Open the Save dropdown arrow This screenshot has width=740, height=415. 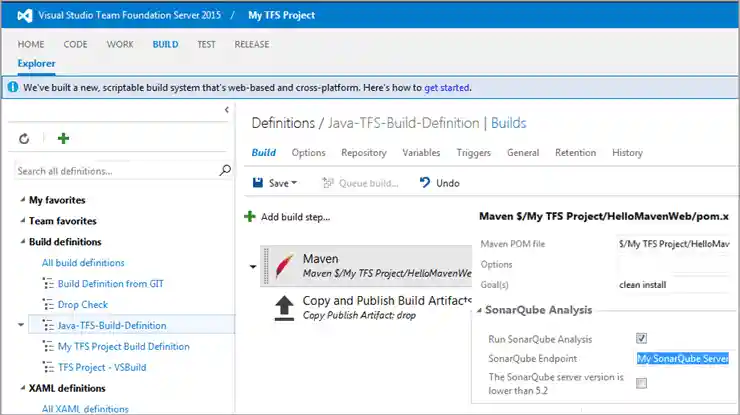292,184
